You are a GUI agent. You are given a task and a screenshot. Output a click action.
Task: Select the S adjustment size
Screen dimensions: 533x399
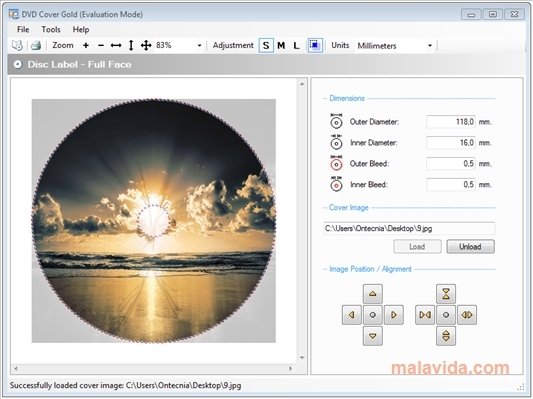click(266, 45)
